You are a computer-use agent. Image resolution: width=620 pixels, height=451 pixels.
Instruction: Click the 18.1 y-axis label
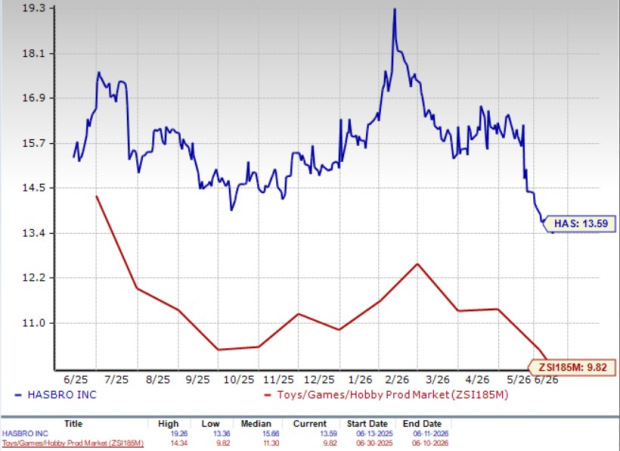33,53
